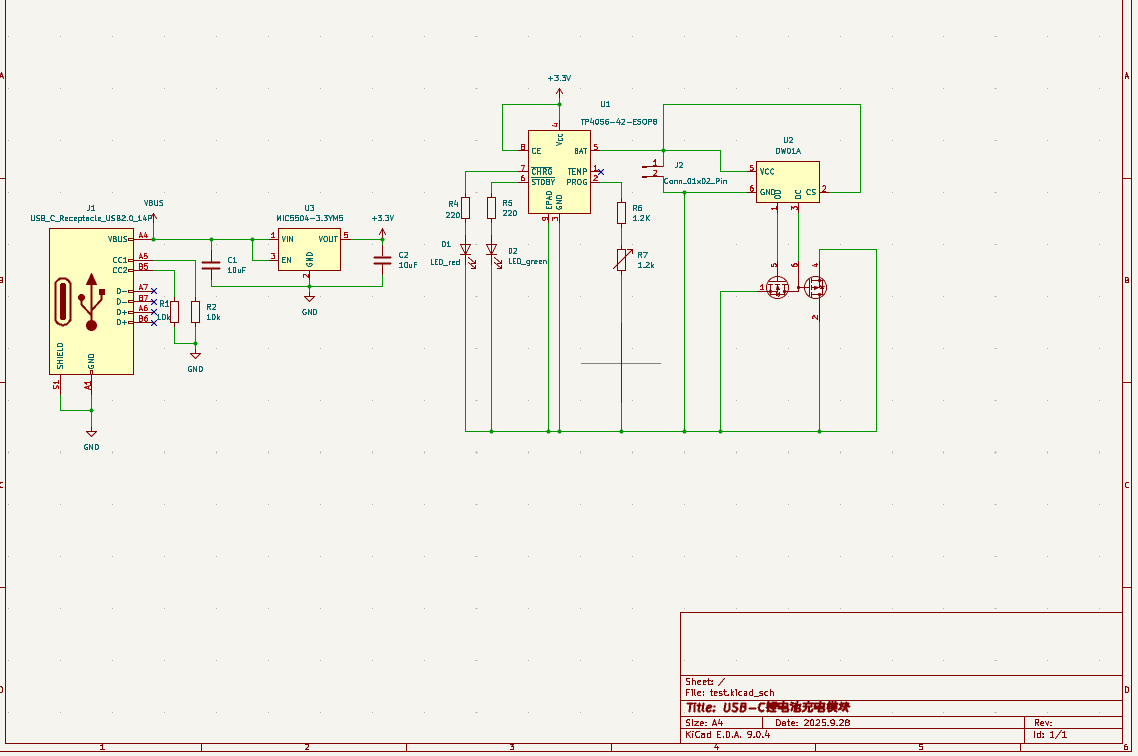The image size is (1138, 756).
Task: Click the left MOSFET symbol below U2
Action: pyautogui.click(x=777, y=288)
